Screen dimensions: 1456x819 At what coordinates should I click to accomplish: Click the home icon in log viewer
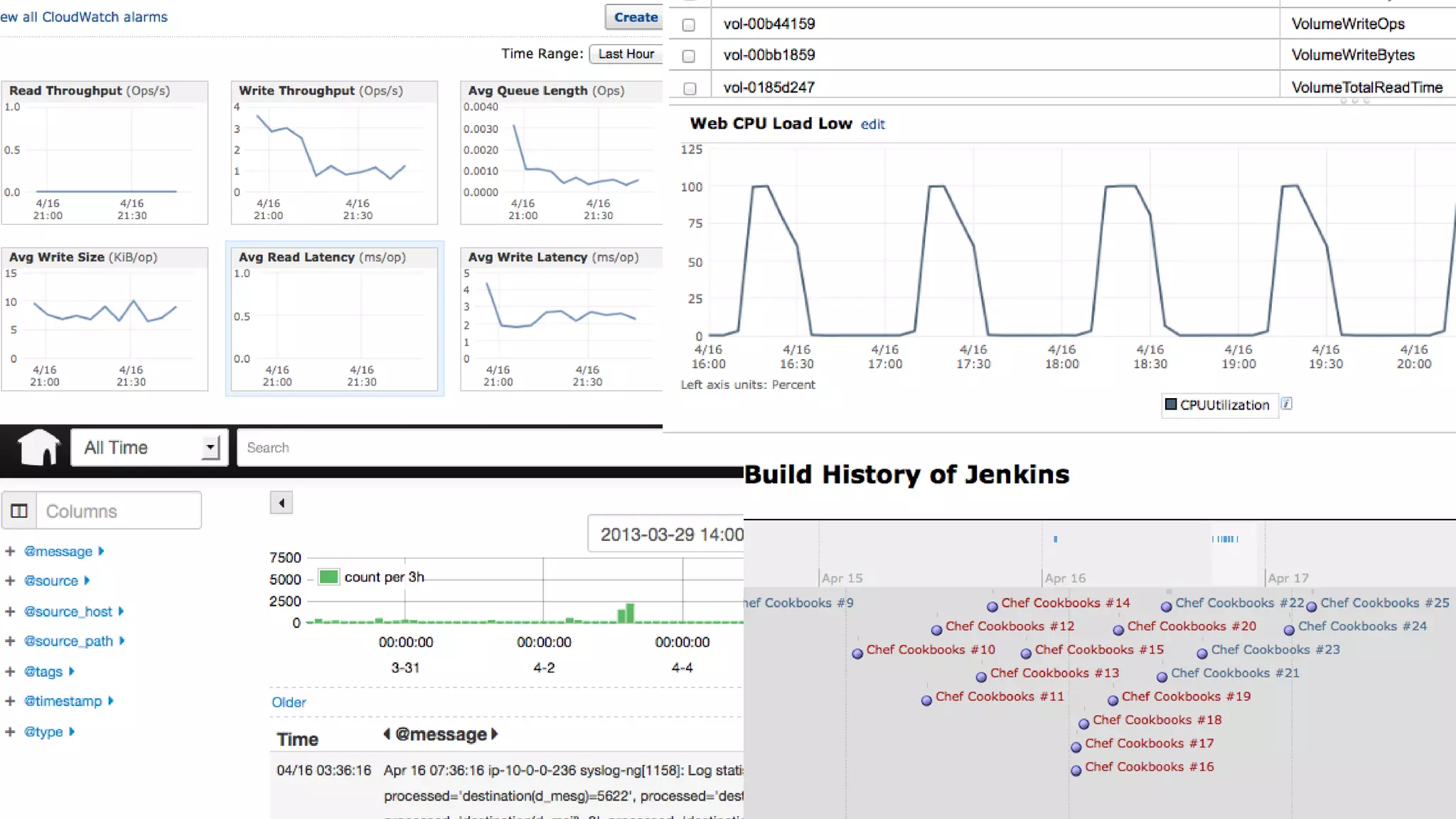coord(39,447)
